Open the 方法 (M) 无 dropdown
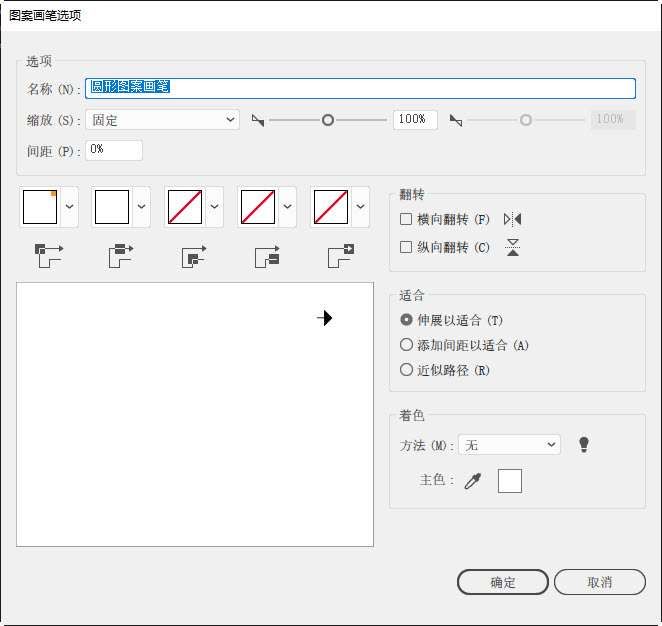The height and width of the screenshot is (626, 662). tap(510, 445)
